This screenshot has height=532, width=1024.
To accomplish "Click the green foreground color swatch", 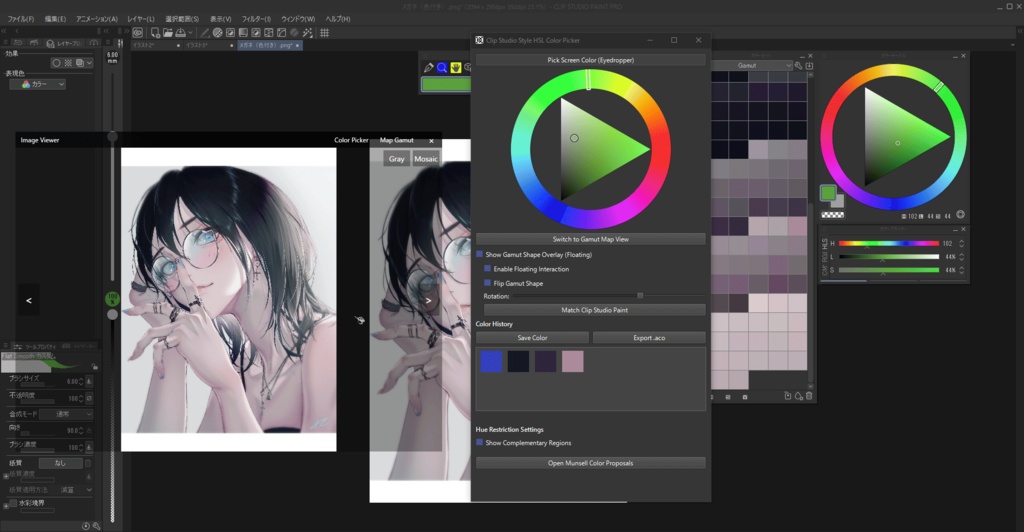I will tap(828, 193).
